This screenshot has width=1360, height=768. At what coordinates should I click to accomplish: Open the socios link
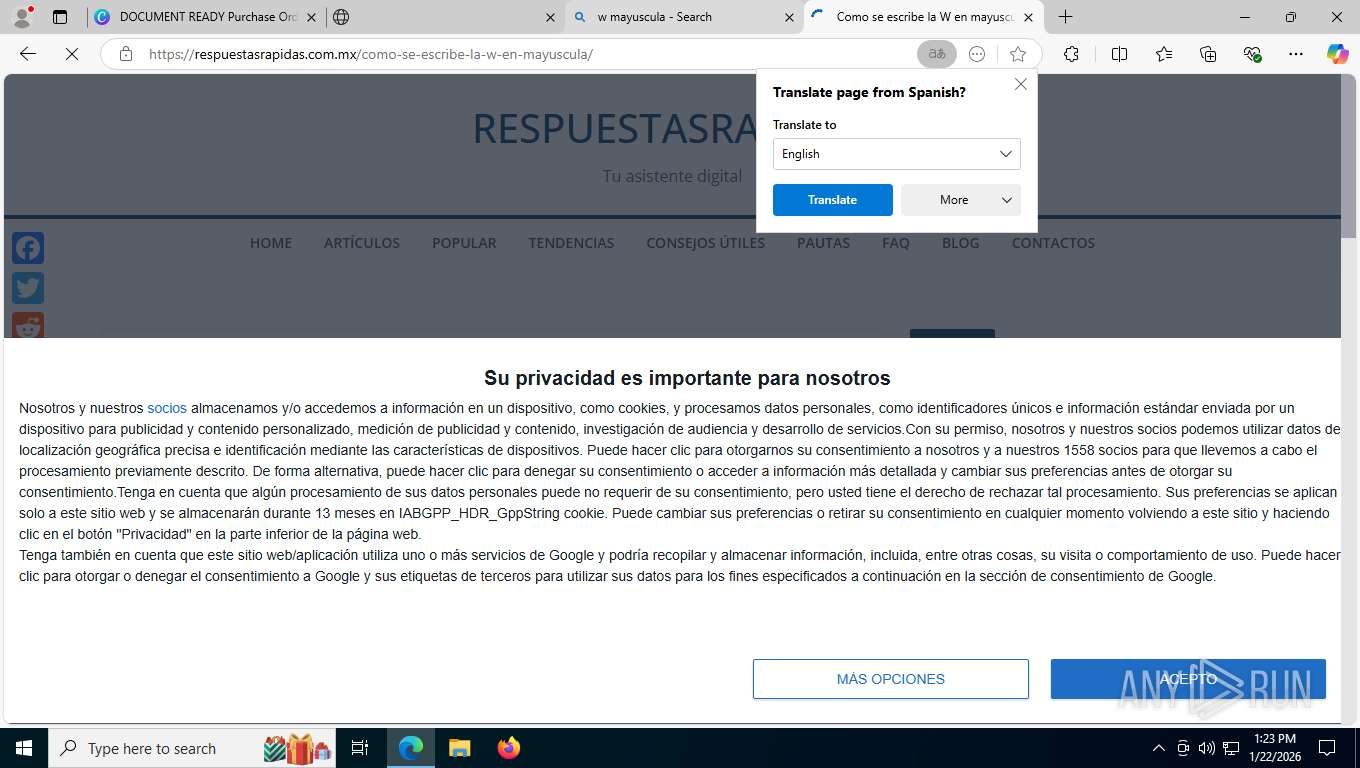click(x=167, y=408)
